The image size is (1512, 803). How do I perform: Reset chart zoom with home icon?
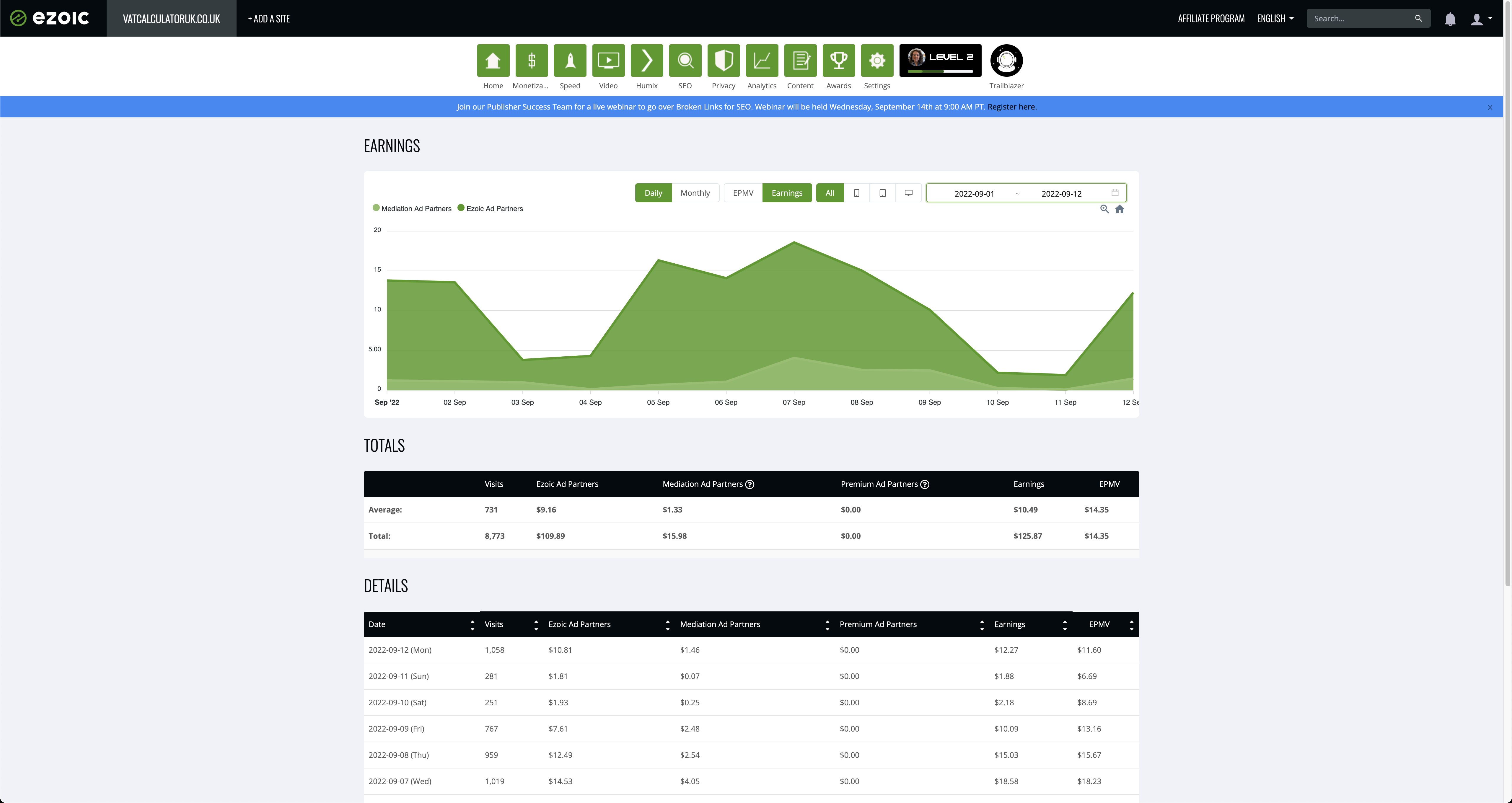coord(1119,209)
